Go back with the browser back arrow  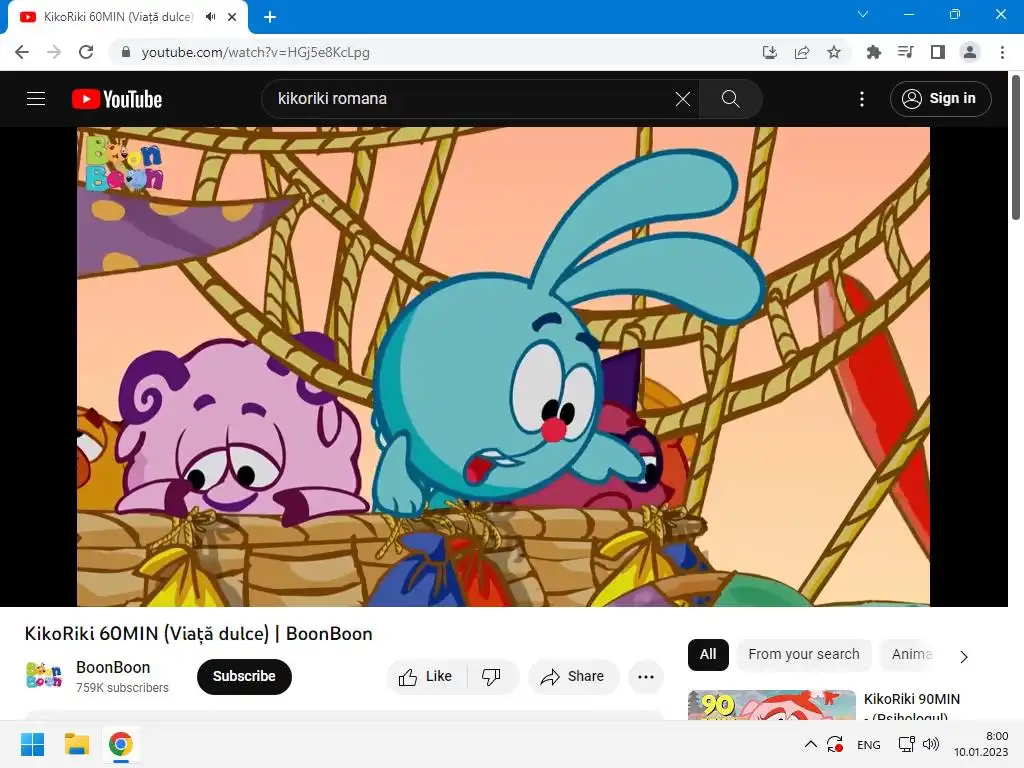click(22, 52)
